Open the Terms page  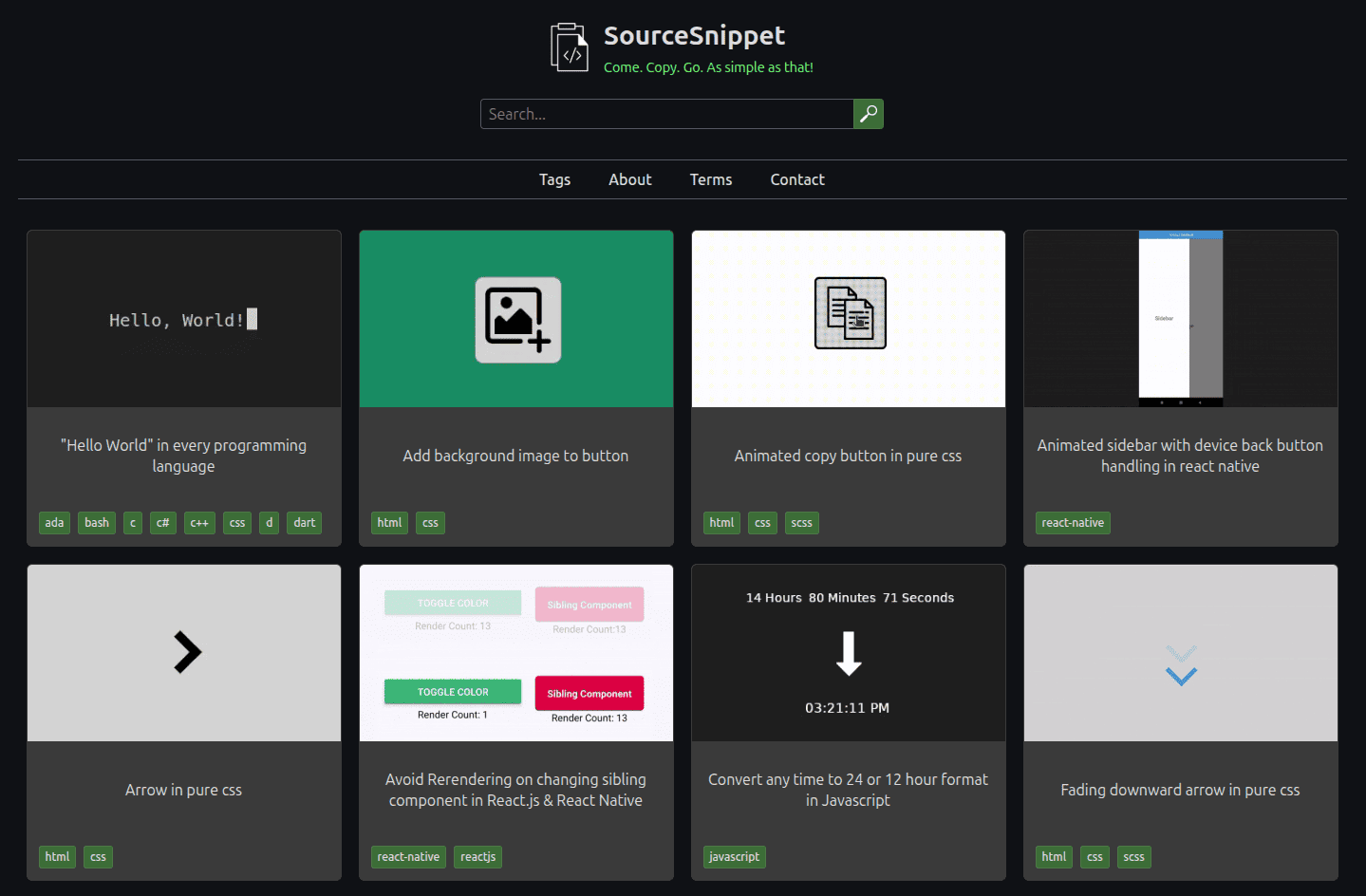click(710, 179)
